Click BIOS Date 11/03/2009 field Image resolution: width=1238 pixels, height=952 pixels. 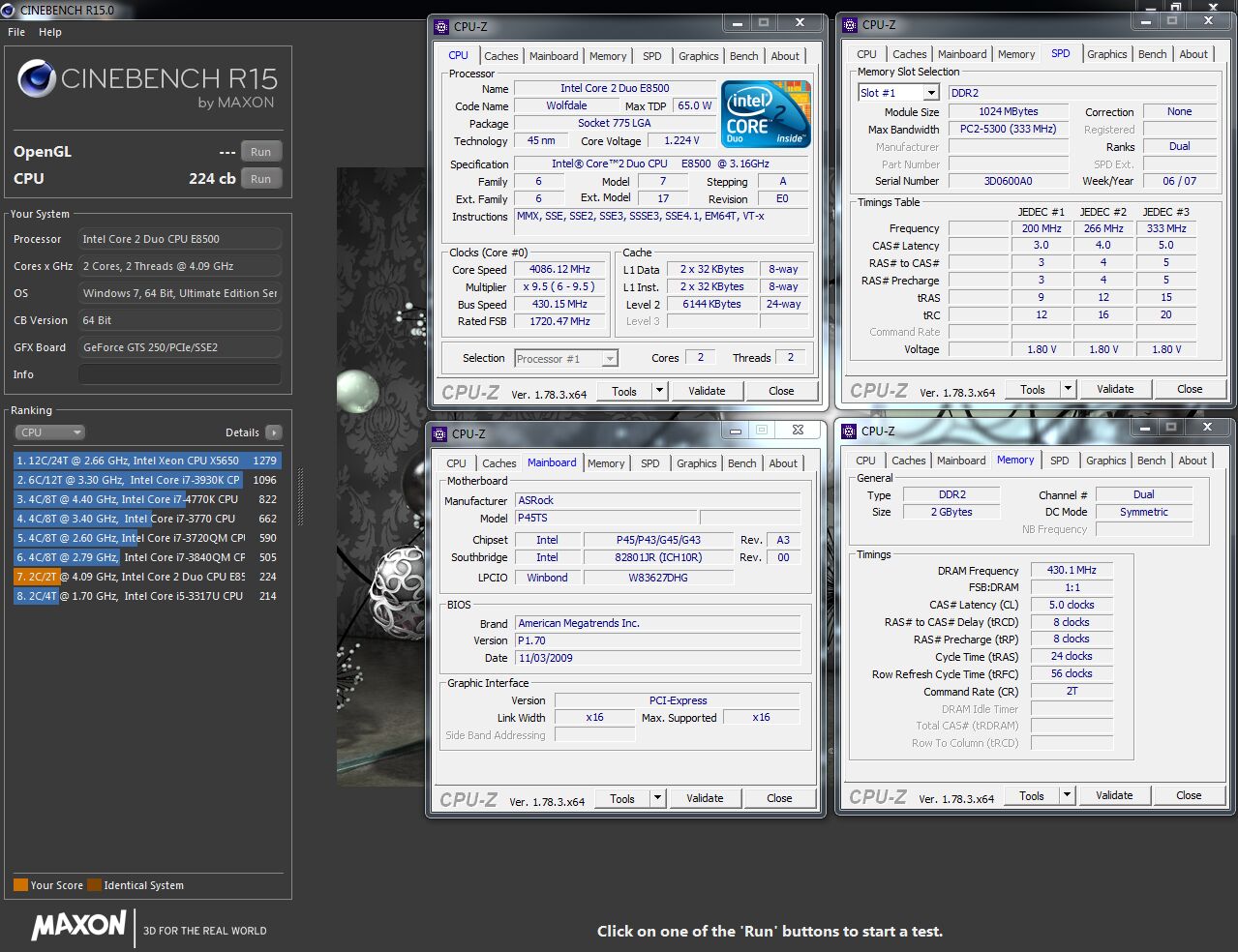tap(658, 658)
